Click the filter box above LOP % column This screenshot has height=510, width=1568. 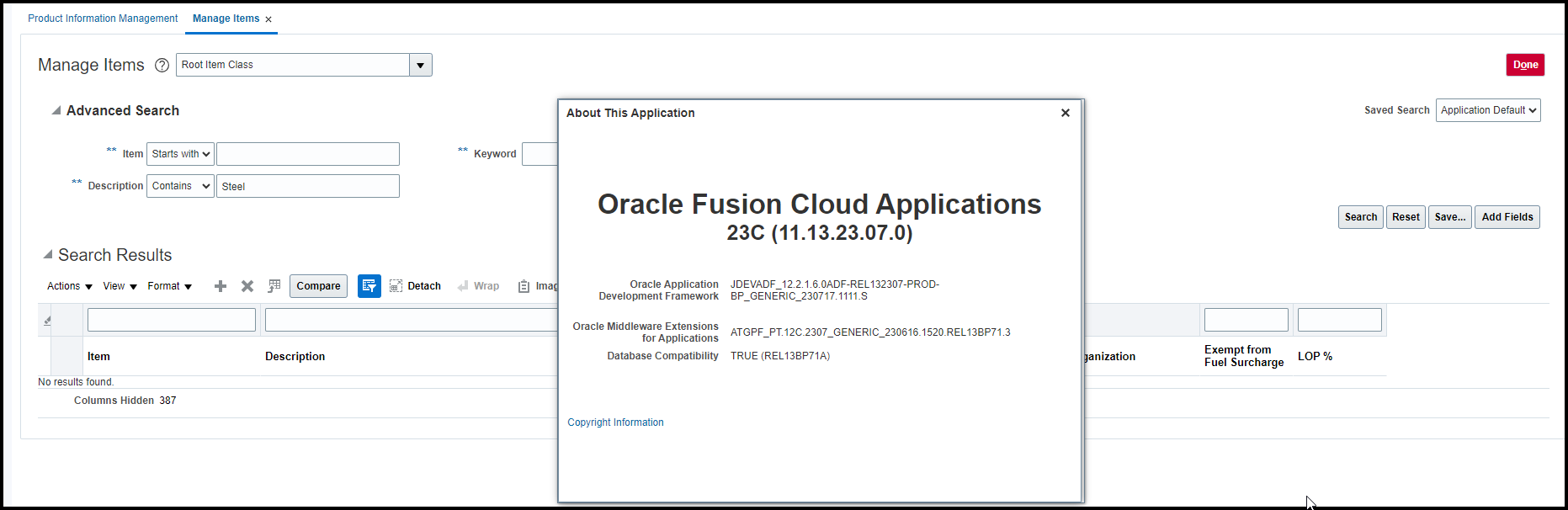point(1340,320)
